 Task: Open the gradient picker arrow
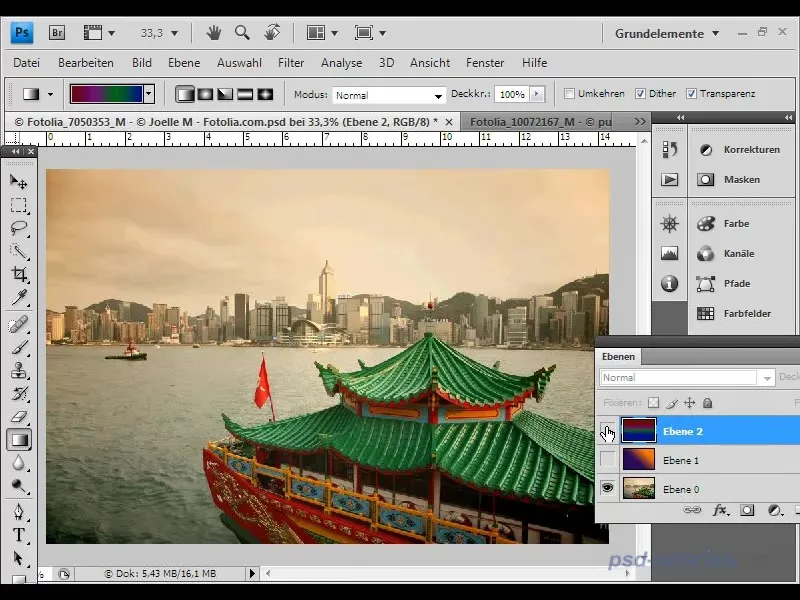pos(148,94)
